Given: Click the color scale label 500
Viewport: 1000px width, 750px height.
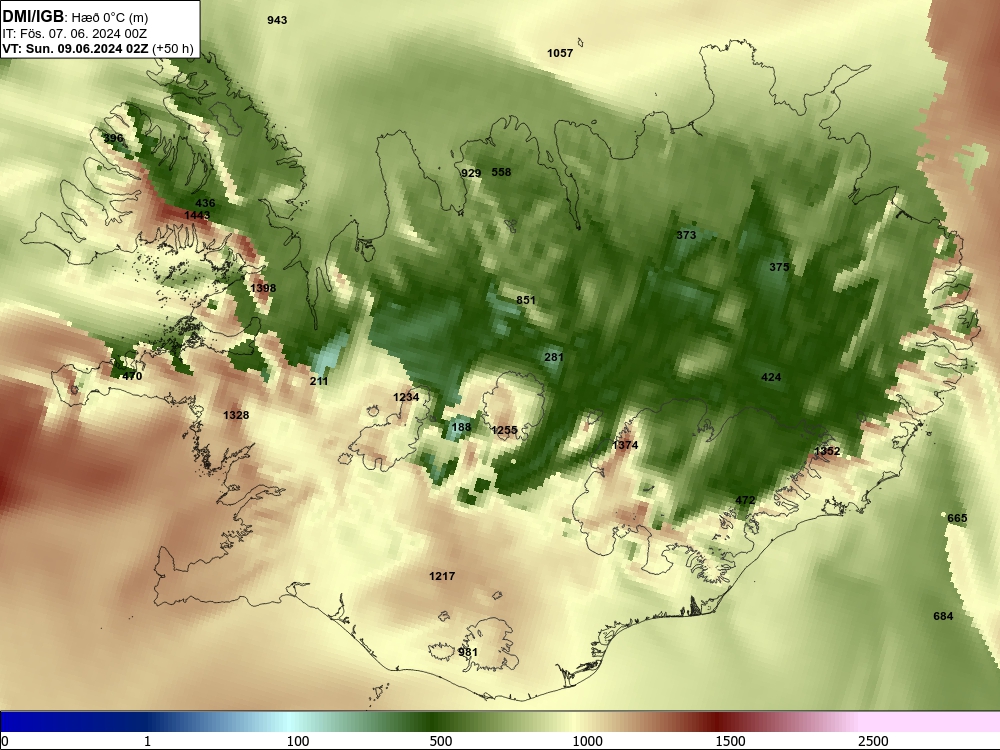Looking at the screenshot, I should tap(441, 741).
